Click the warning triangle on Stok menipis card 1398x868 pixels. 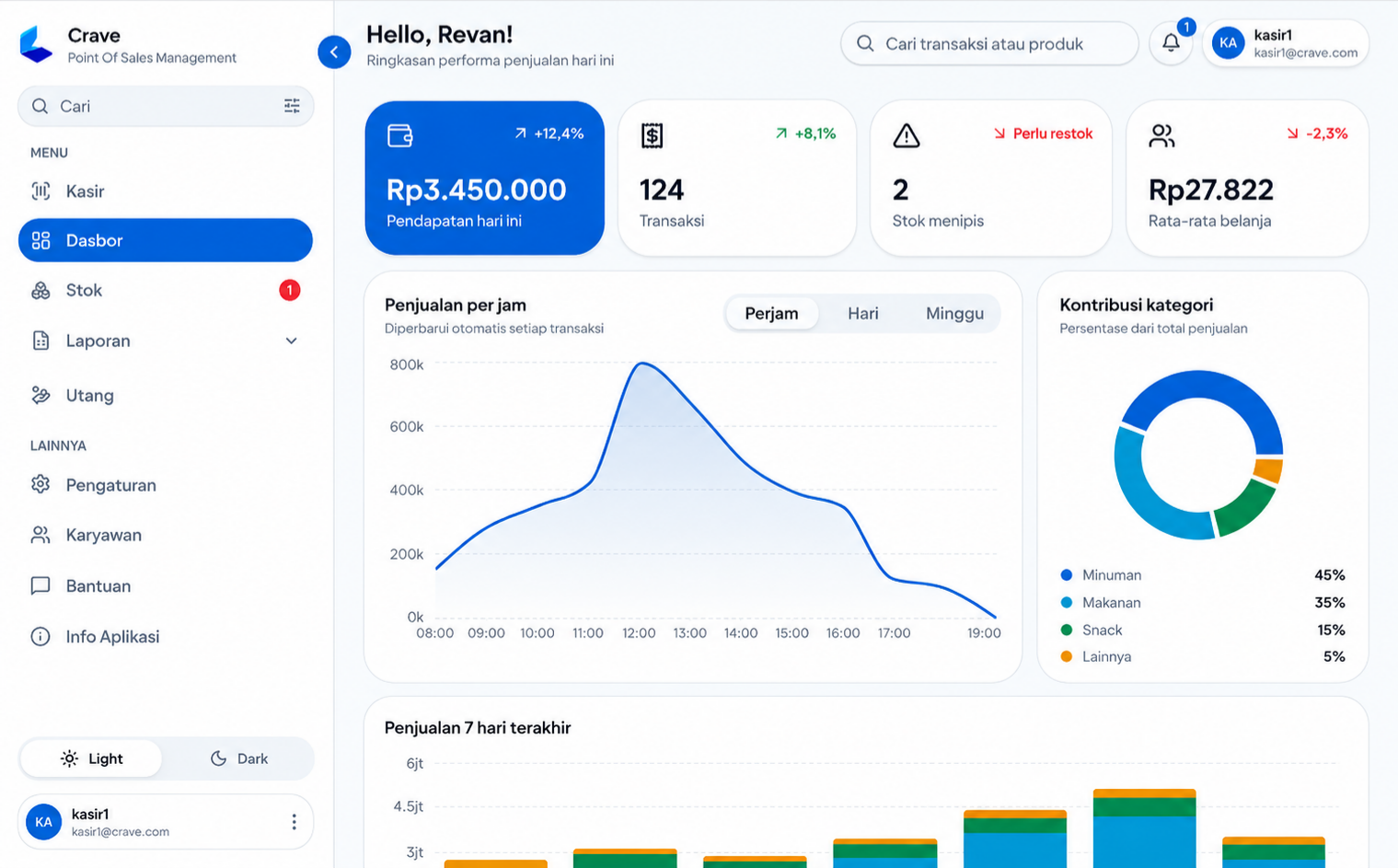coord(907,135)
